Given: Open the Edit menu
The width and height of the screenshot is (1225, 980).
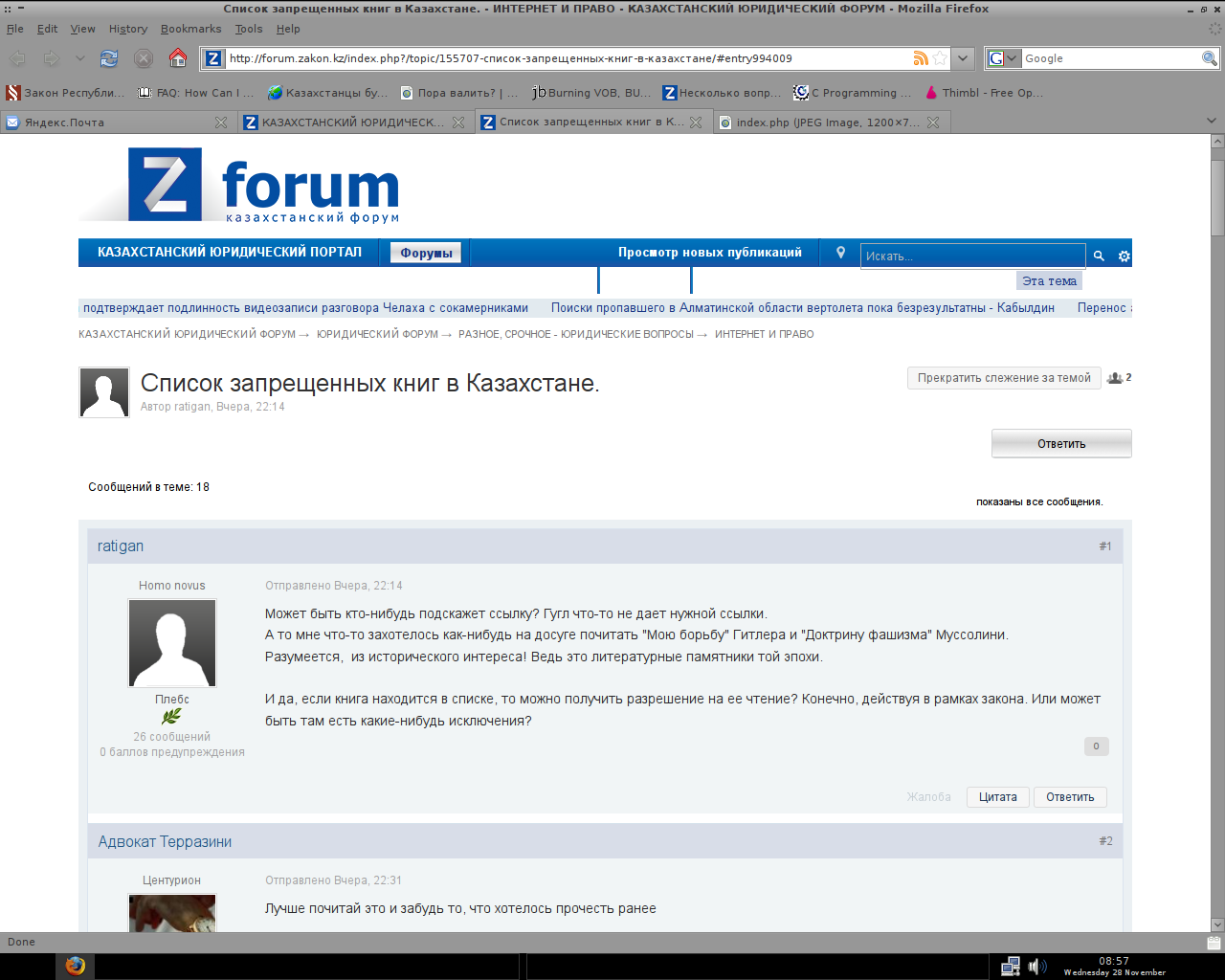Looking at the screenshot, I should point(48,29).
